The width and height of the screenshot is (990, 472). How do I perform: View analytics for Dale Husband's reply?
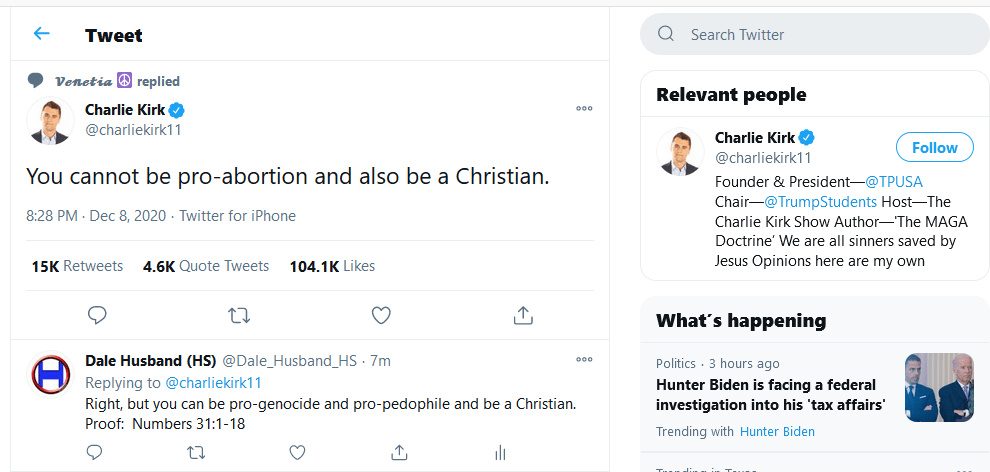(x=500, y=452)
